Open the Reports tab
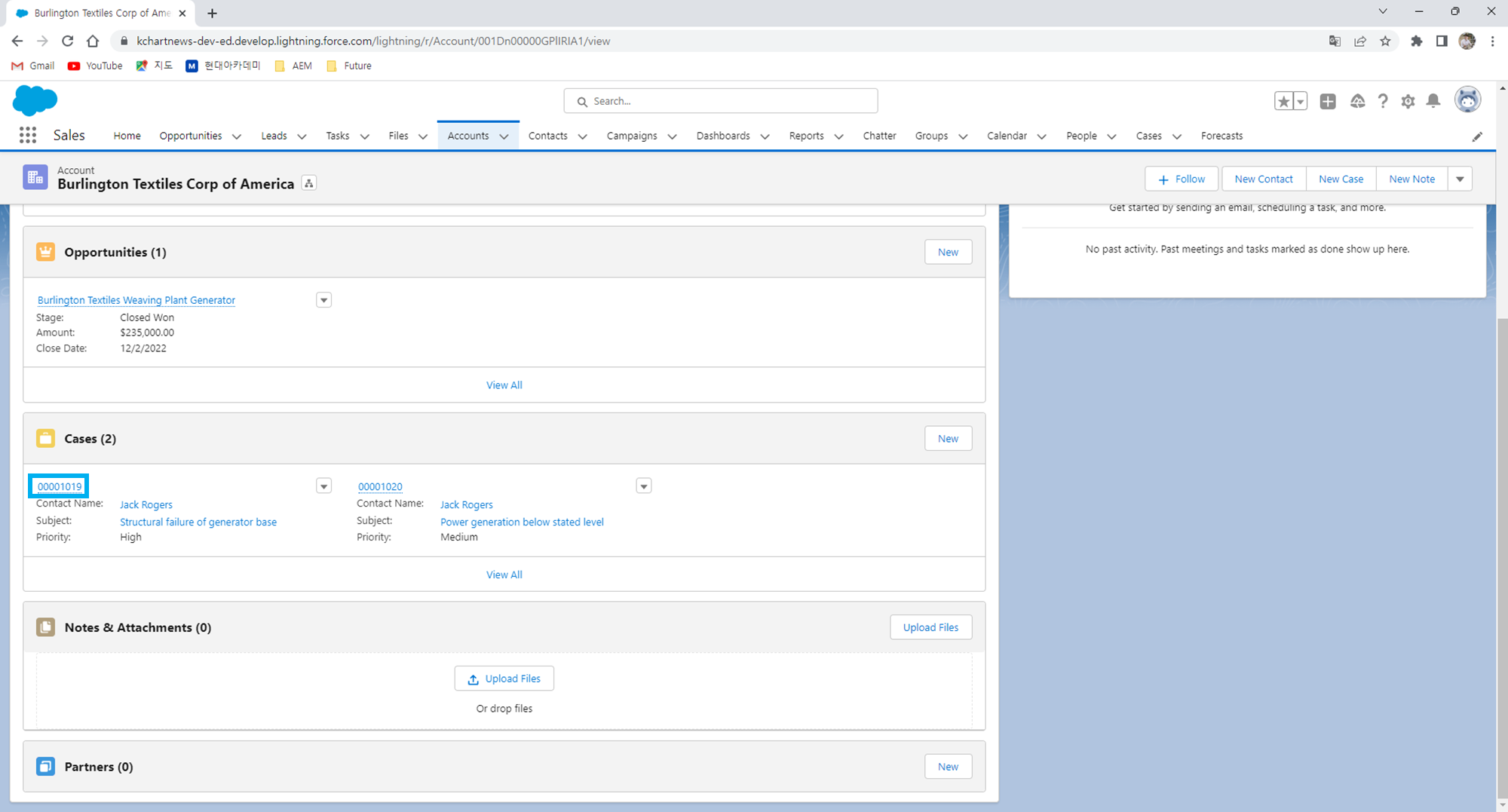1508x812 pixels. (806, 136)
